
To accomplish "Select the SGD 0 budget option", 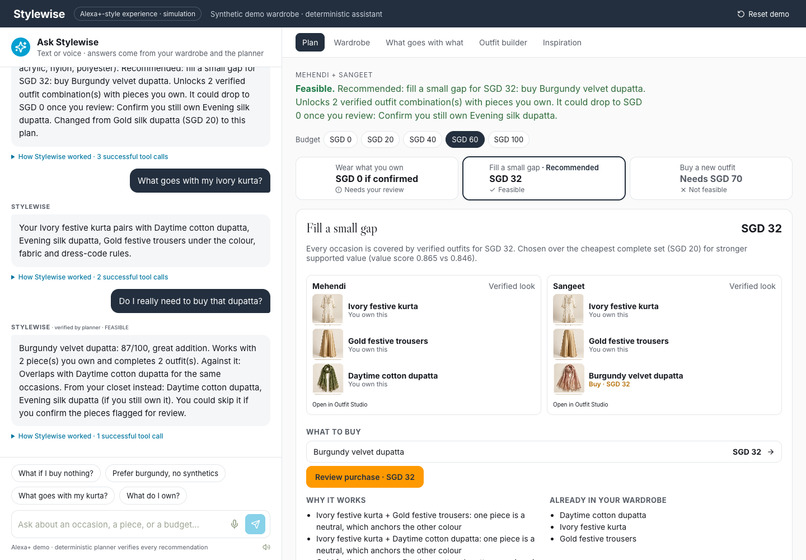I will tap(340, 139).
